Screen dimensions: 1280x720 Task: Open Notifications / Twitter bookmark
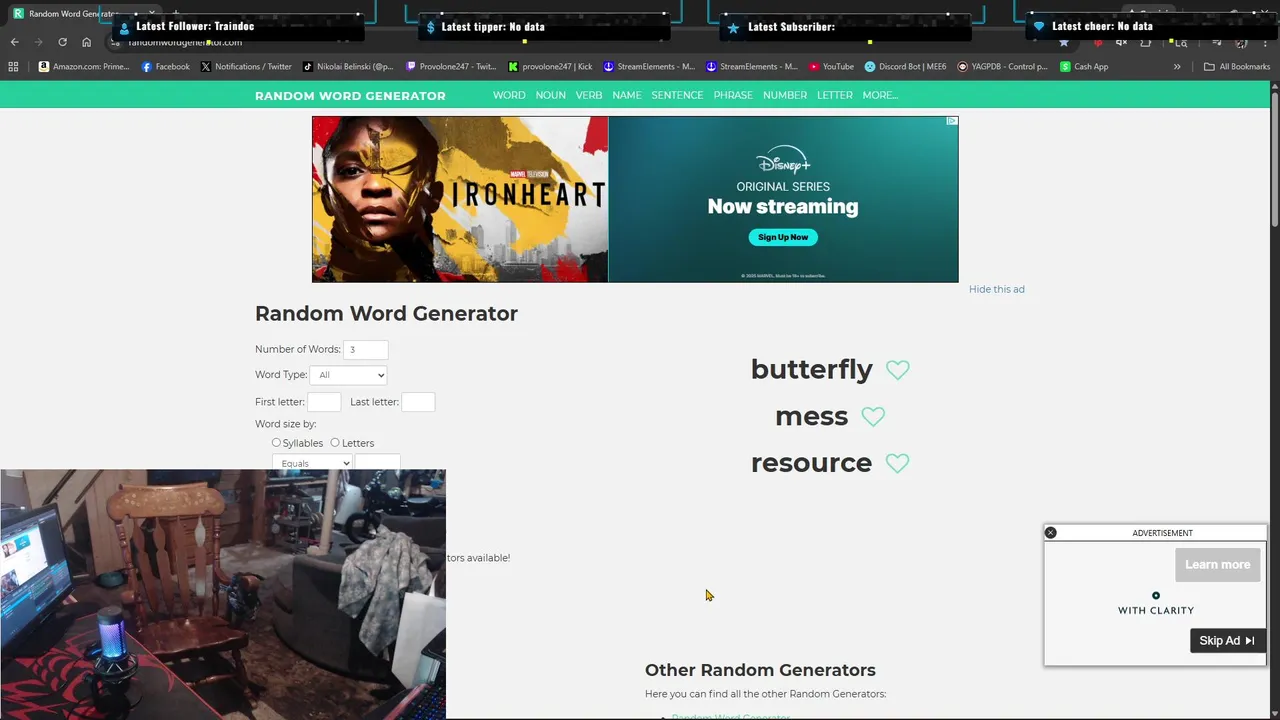[246, 67]
